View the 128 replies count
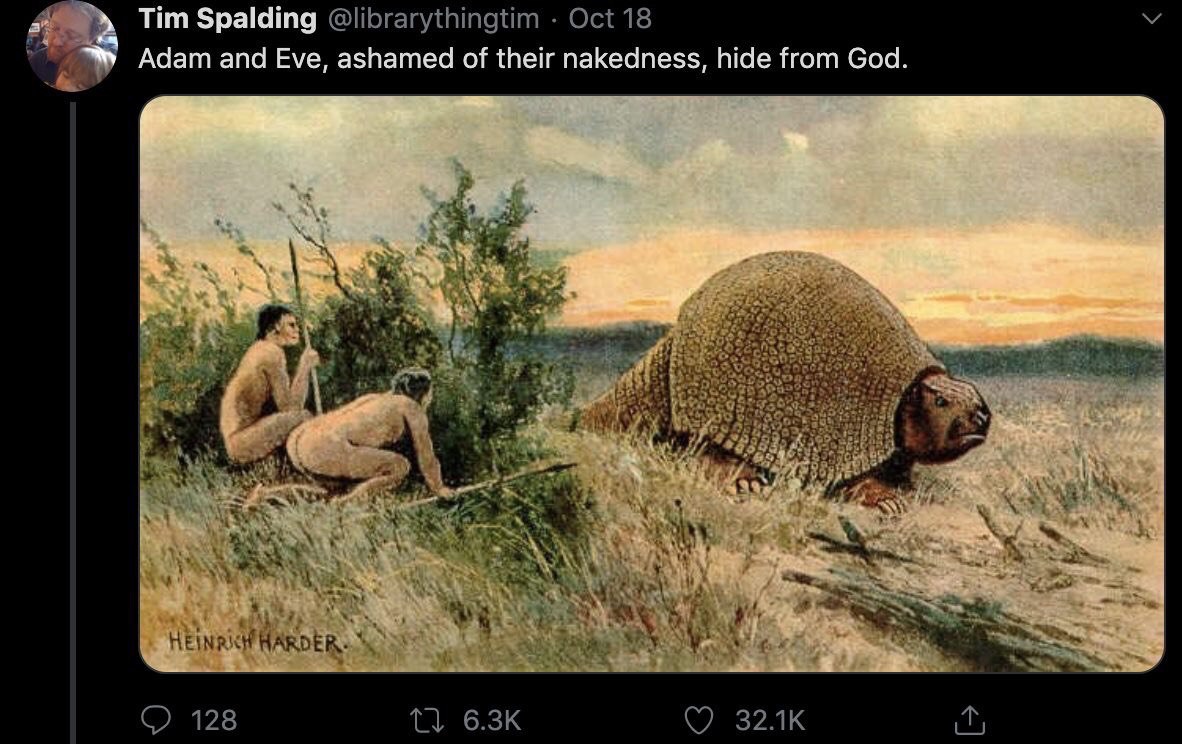Viewport: 1182px width, 744px height. click(x=214, y=720)
